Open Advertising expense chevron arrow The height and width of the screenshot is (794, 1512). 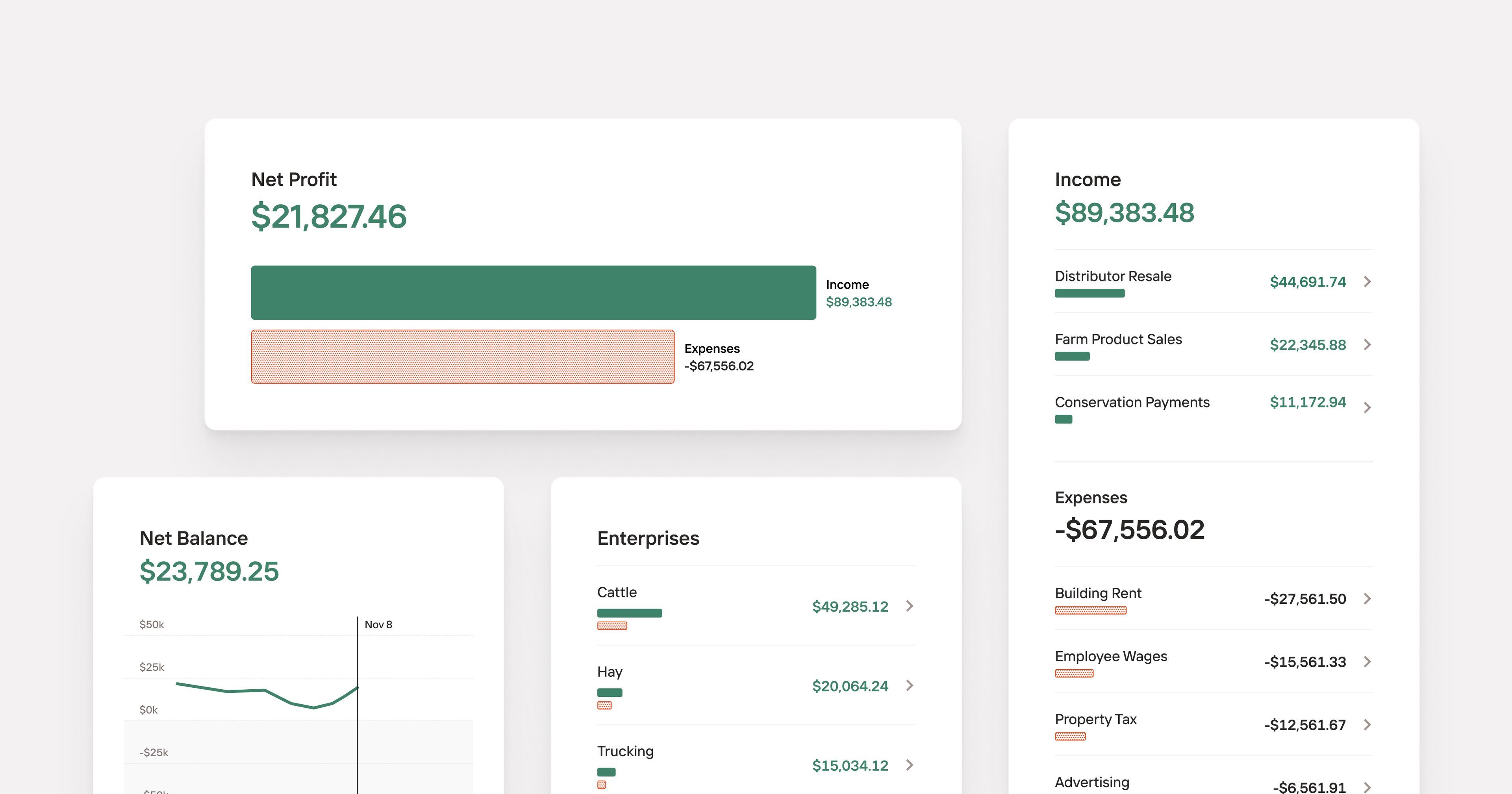point(1367,787)
